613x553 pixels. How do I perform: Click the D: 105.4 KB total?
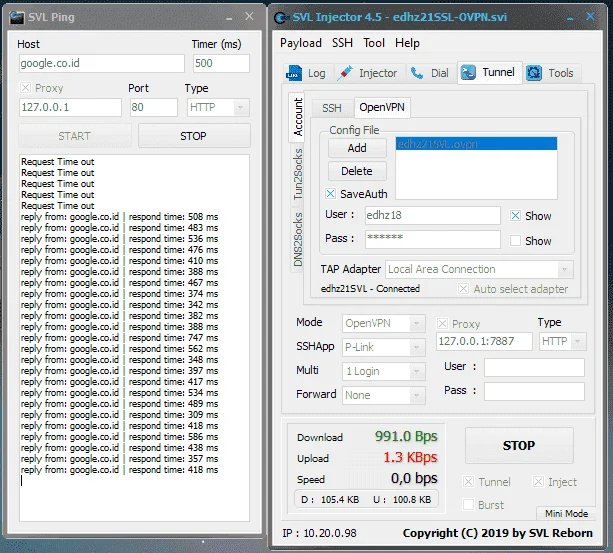pyautogui.click(x=330, y=499)
